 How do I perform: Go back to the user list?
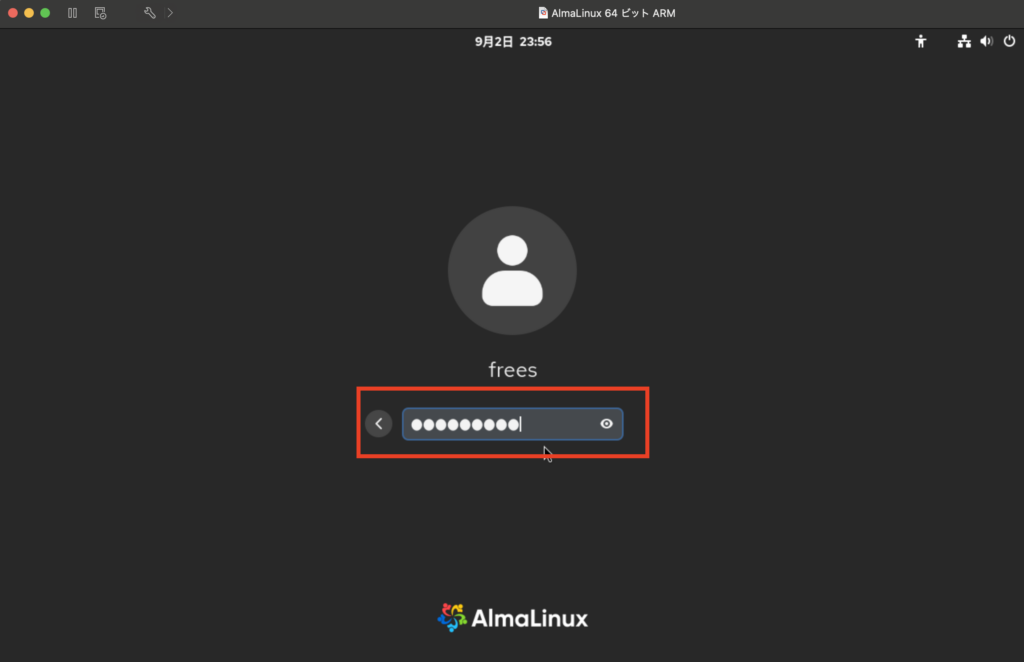(x=379, y=424)
